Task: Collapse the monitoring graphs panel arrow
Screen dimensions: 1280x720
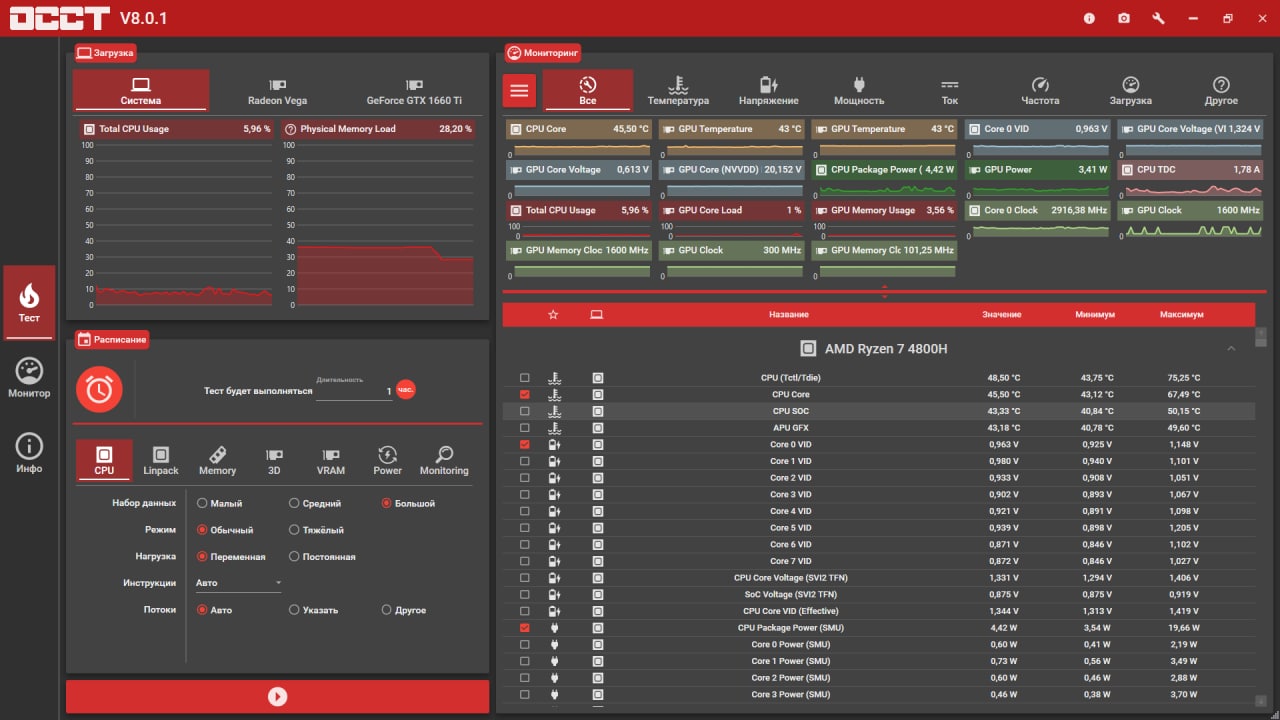Action: tap(884, 291)
